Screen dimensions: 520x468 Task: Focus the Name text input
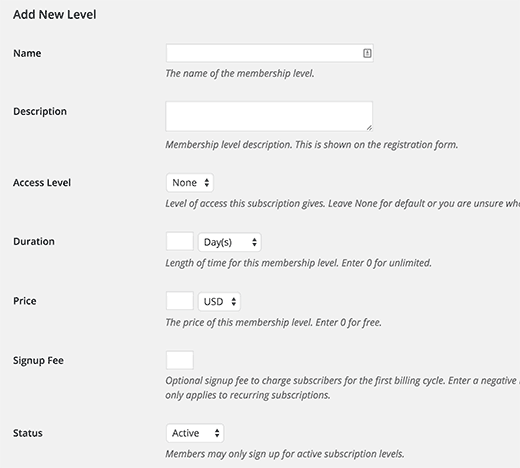point(269,53)
